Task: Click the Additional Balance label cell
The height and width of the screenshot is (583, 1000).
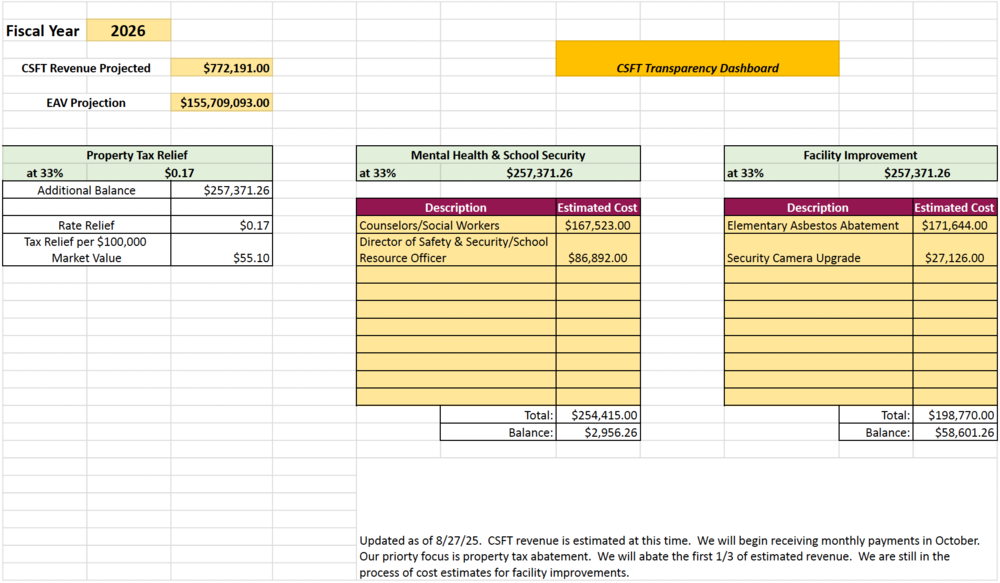Action: (87, 190)
